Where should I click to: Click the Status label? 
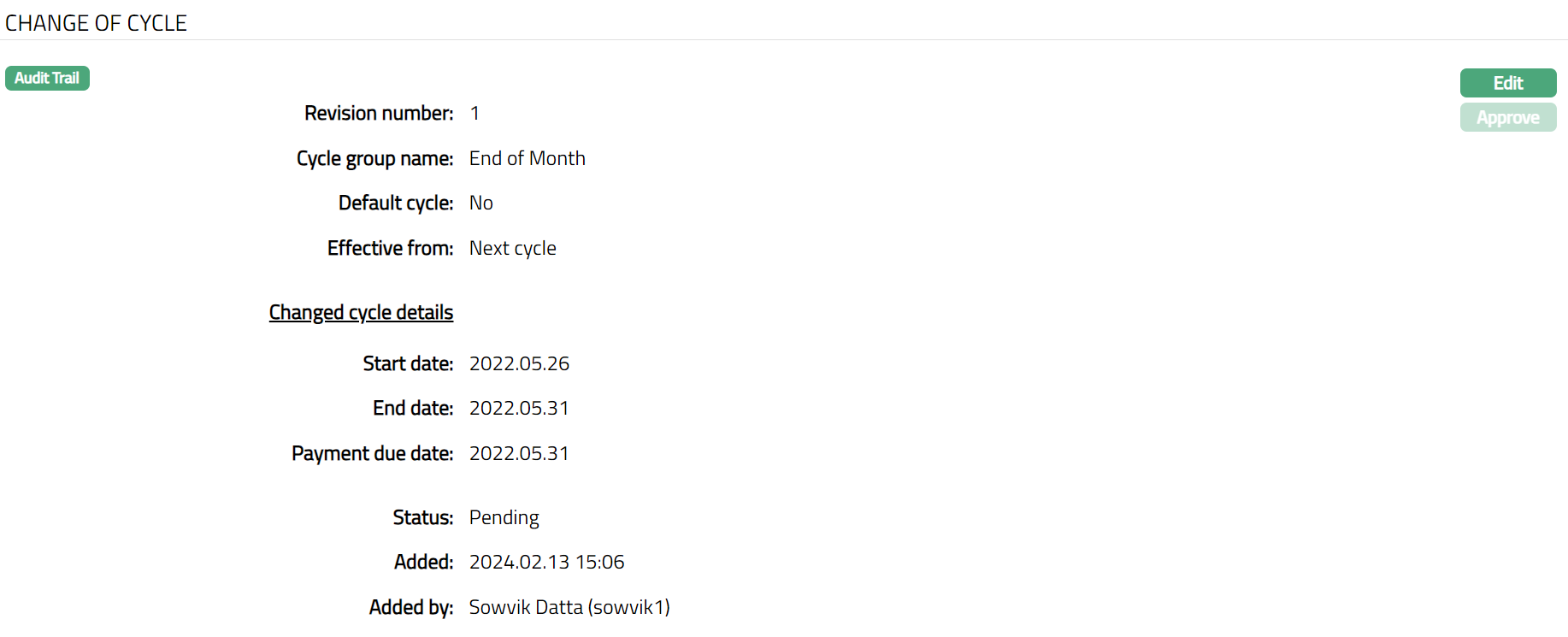pyautogui.click(x=422, y=517)
